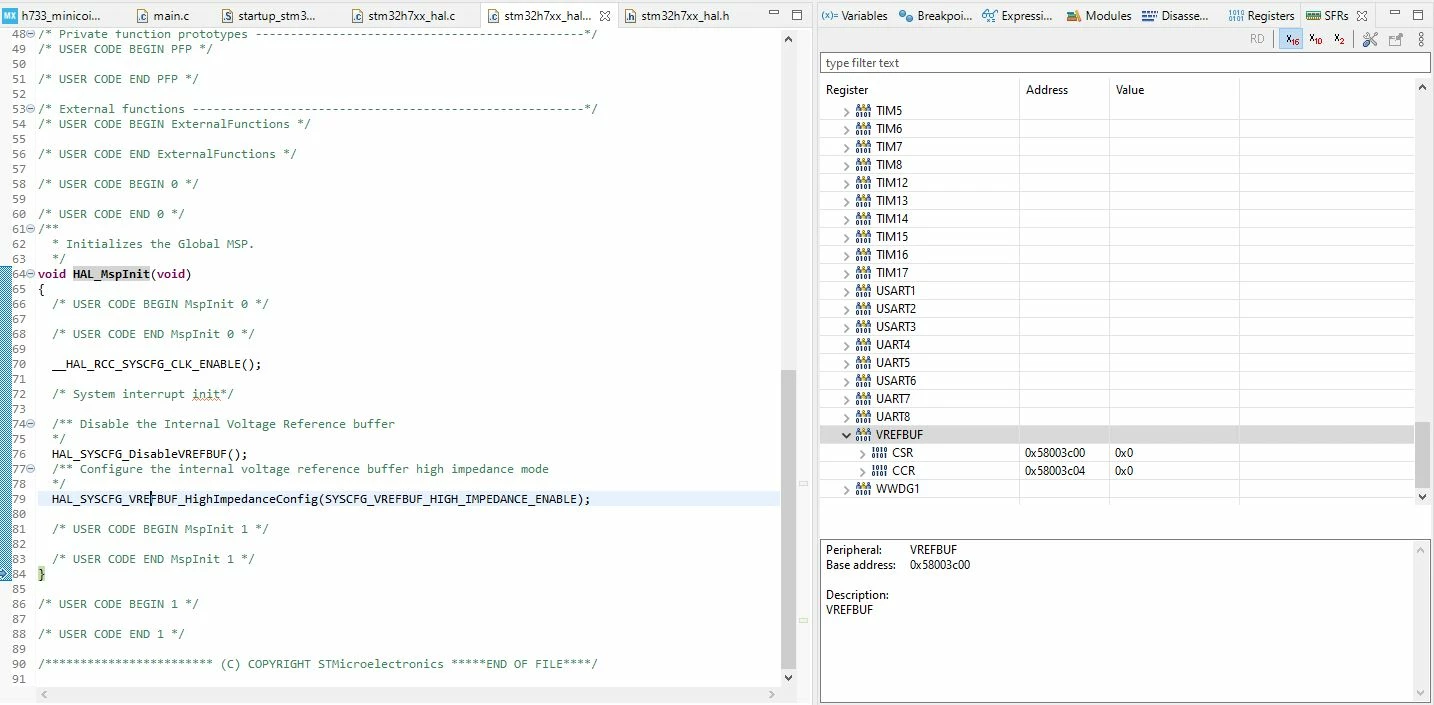Image resolution: width=1434 pixels, height=705 pixels.
Task: Open the Modules tab
Action: click(x=1099, y=16)
